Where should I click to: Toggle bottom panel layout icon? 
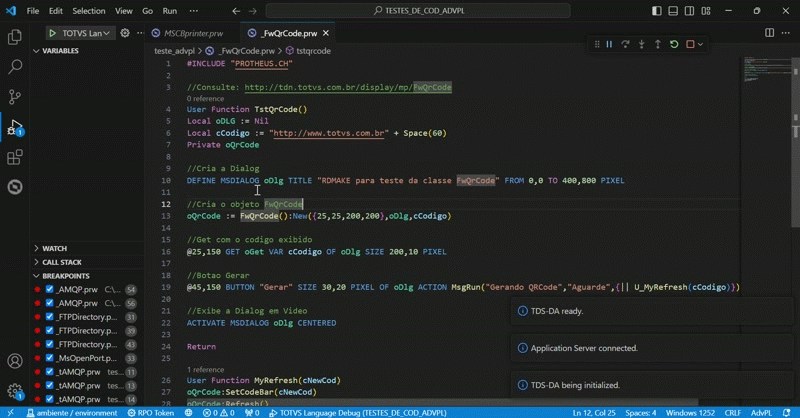click(x=673, y=11)
